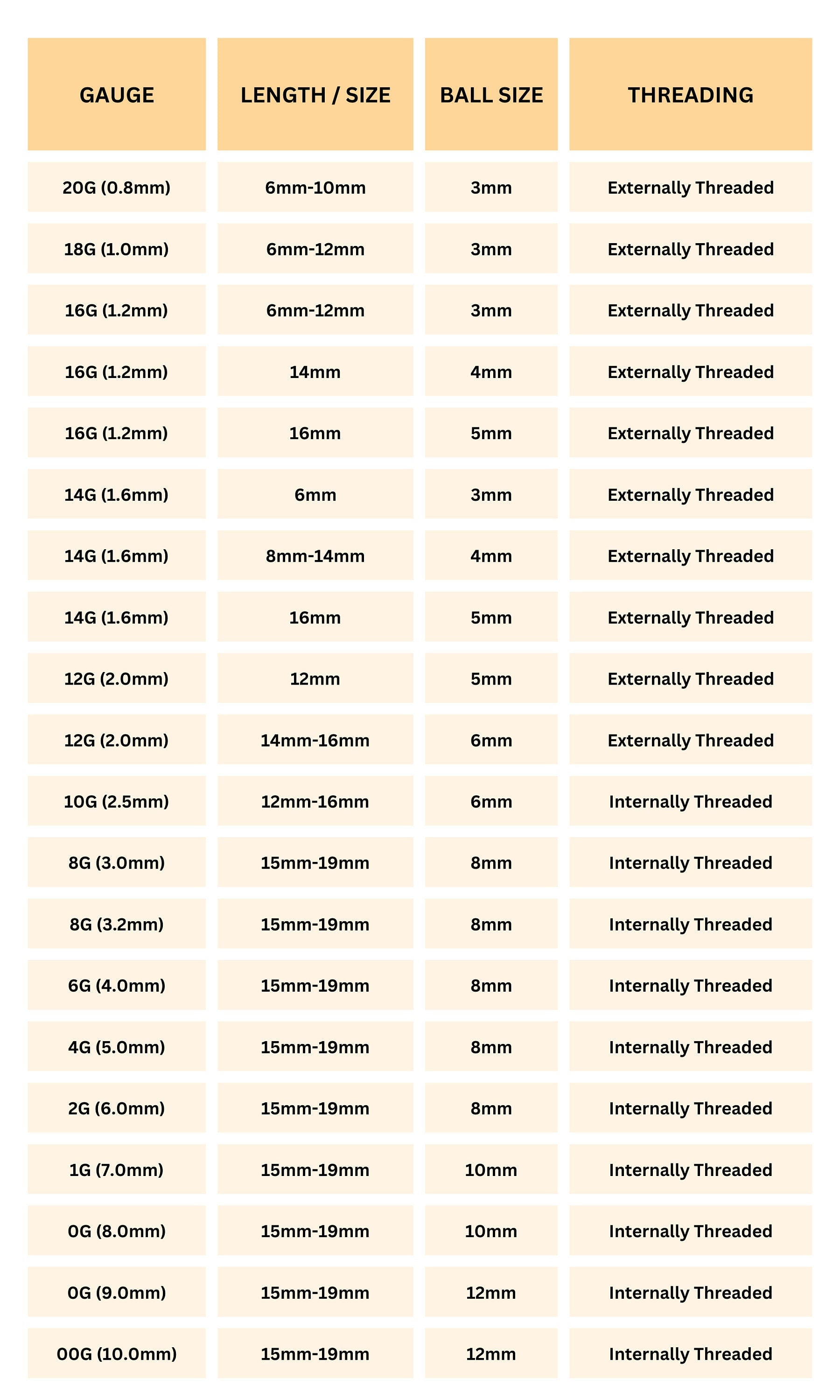Image resolution: width=840 pixels, height=1400 pixels.
Task: Click the 20G (0.8mm) gauge cell
Action: tap(117, 187)
